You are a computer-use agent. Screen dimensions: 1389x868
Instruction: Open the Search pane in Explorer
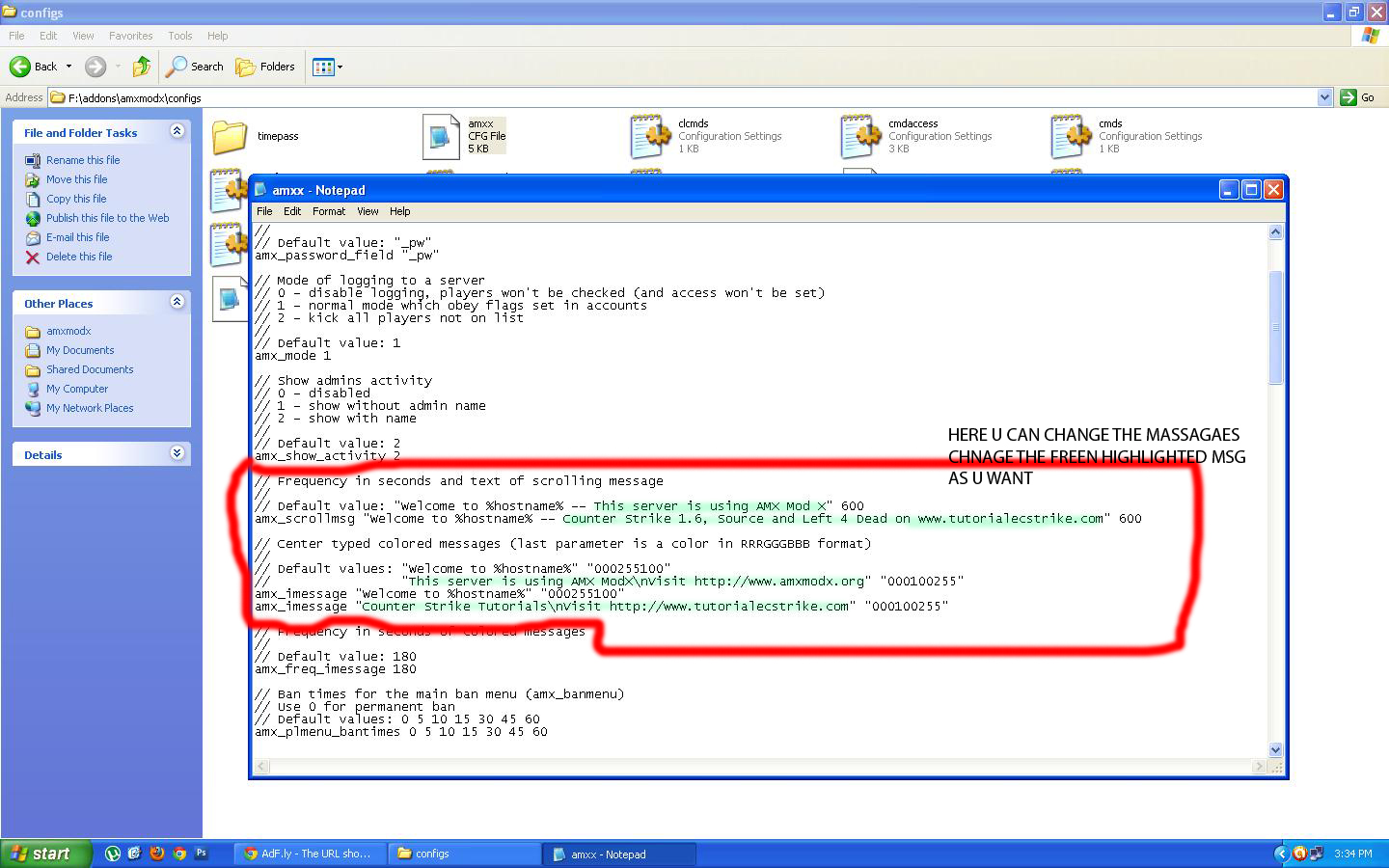pos(194,67)
